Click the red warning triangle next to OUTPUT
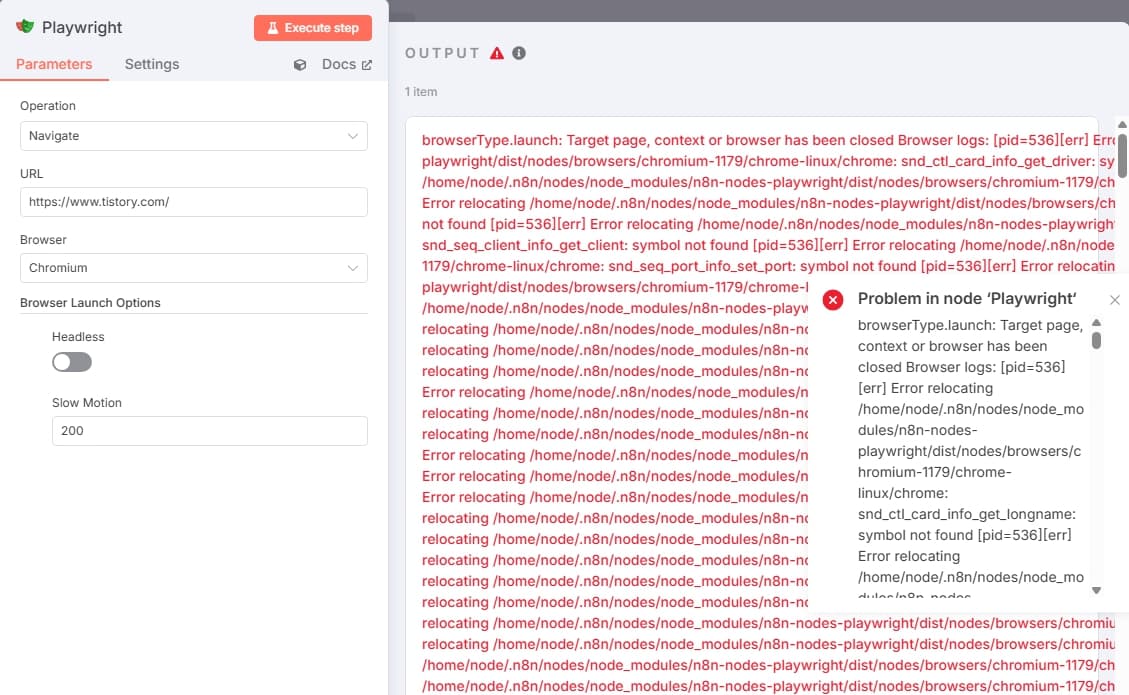Image resolution: width=1129 pixels, height=695 pixels. click(x=497, y=53)
